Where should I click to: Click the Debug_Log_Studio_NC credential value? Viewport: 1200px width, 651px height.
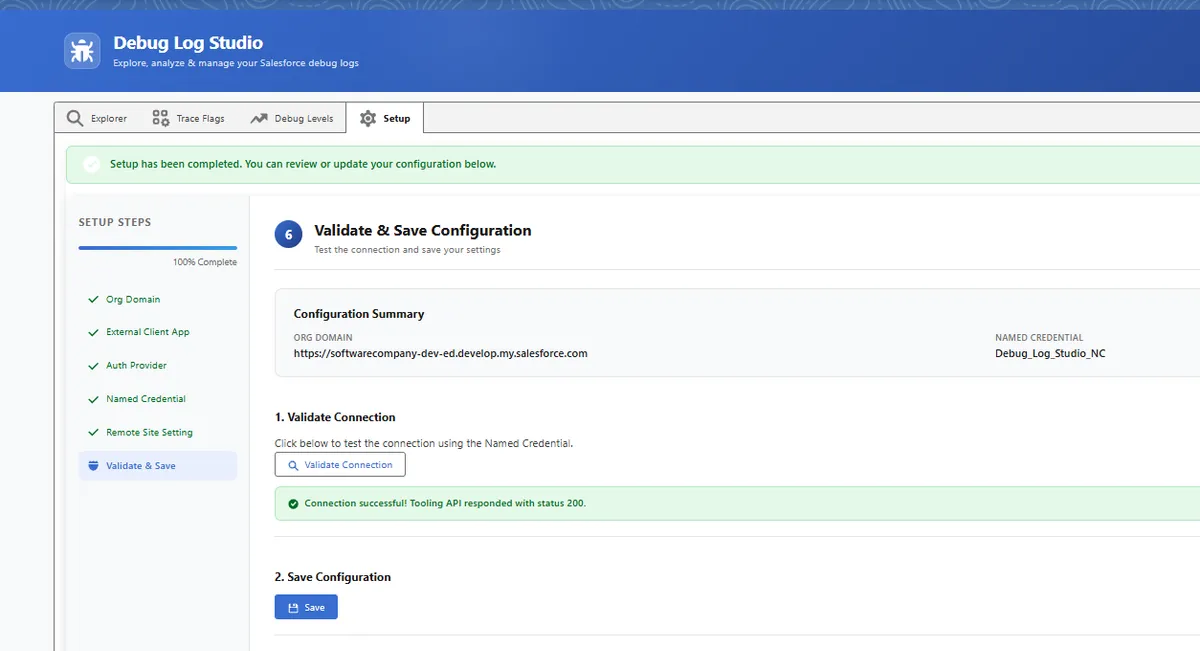(x=1050, y=353)
